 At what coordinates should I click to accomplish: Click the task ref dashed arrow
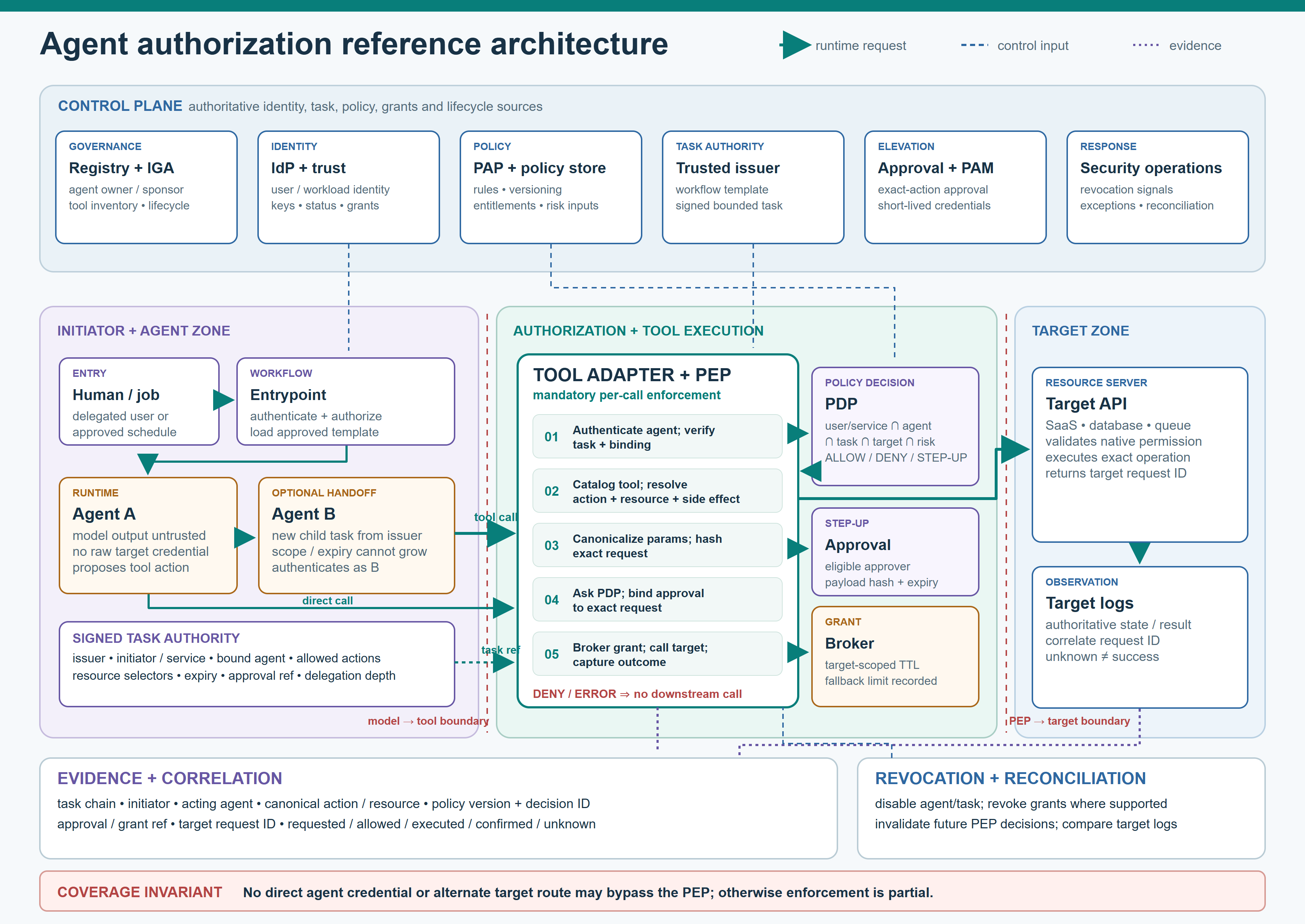485,662
